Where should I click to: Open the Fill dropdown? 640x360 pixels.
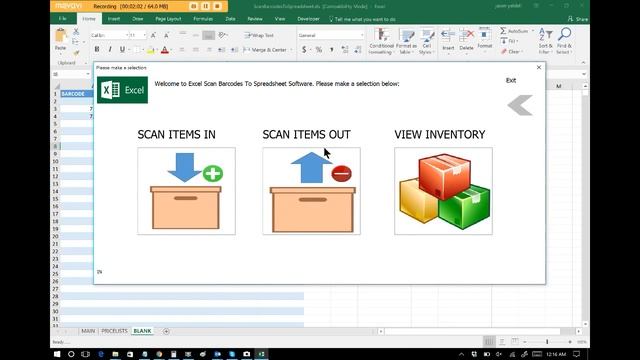click(509, 41)
